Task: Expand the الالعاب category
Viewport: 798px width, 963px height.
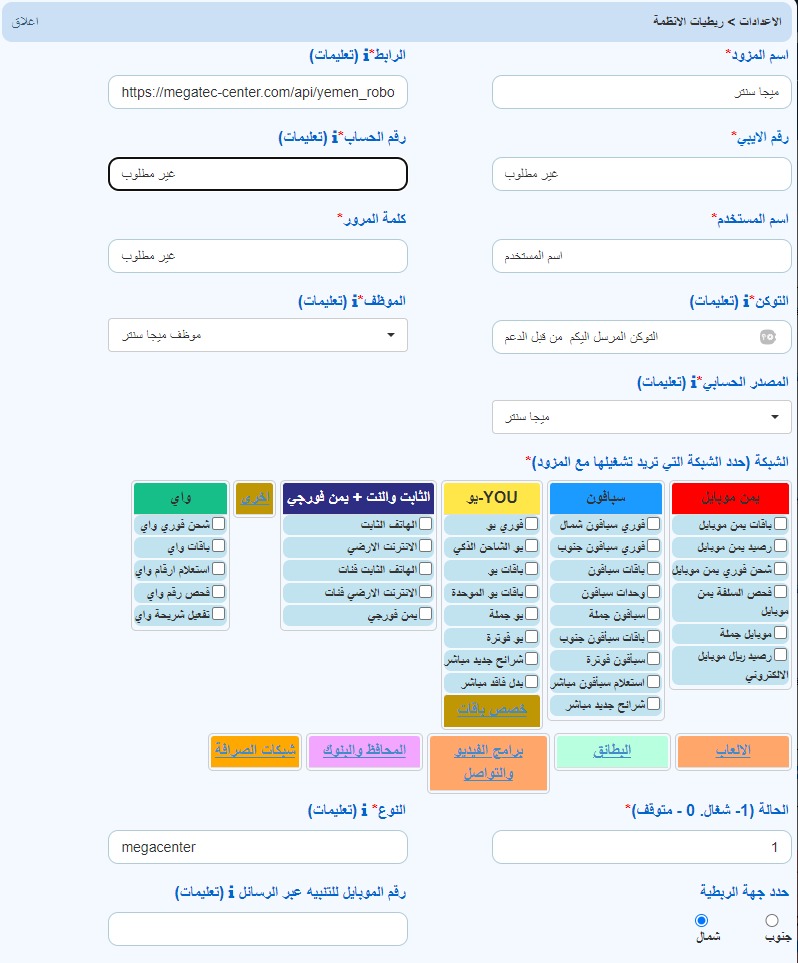Action: tap(733, 751)
